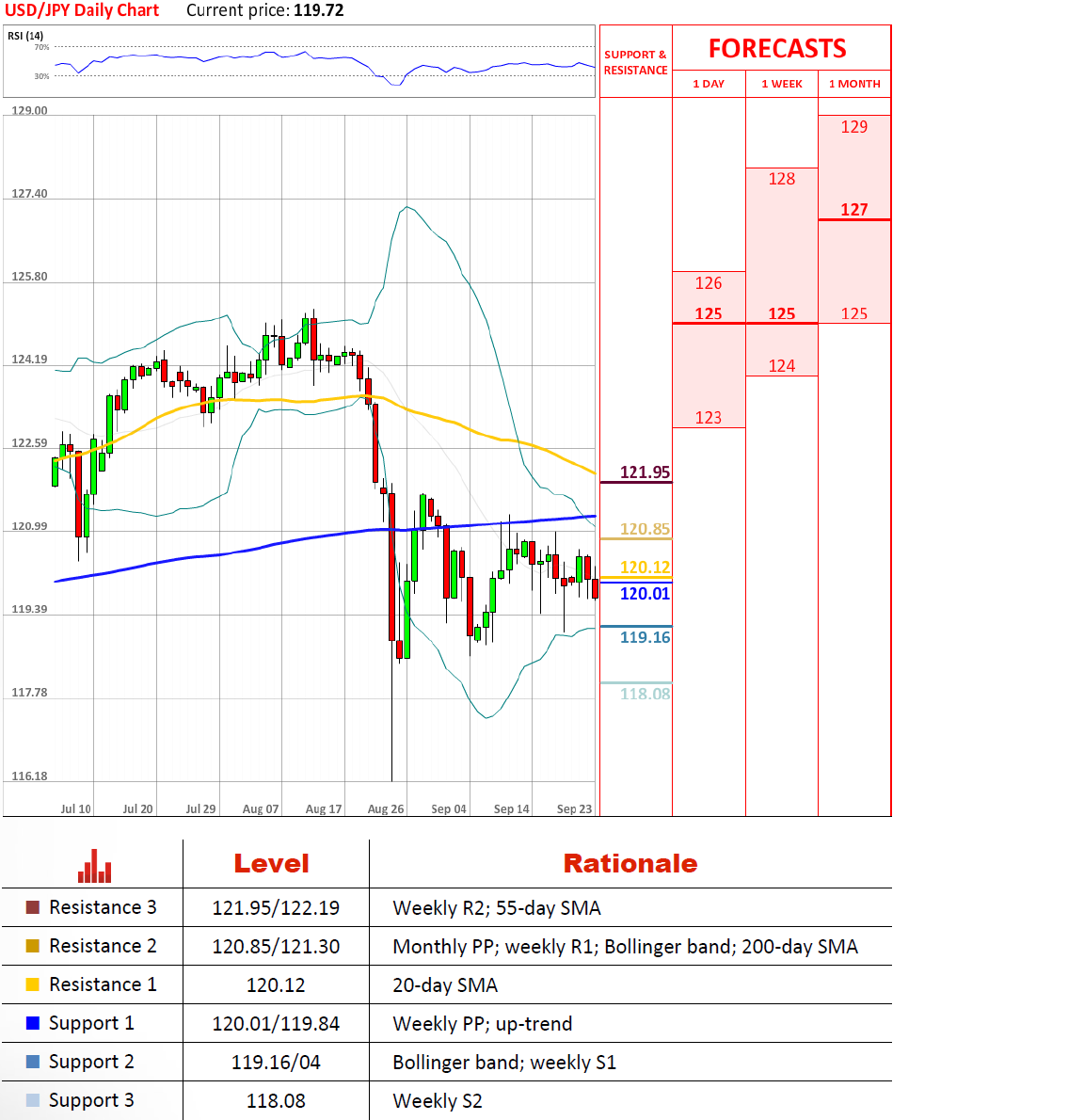Click the 124 value in 1 week forecast

(x=782, y=366)
